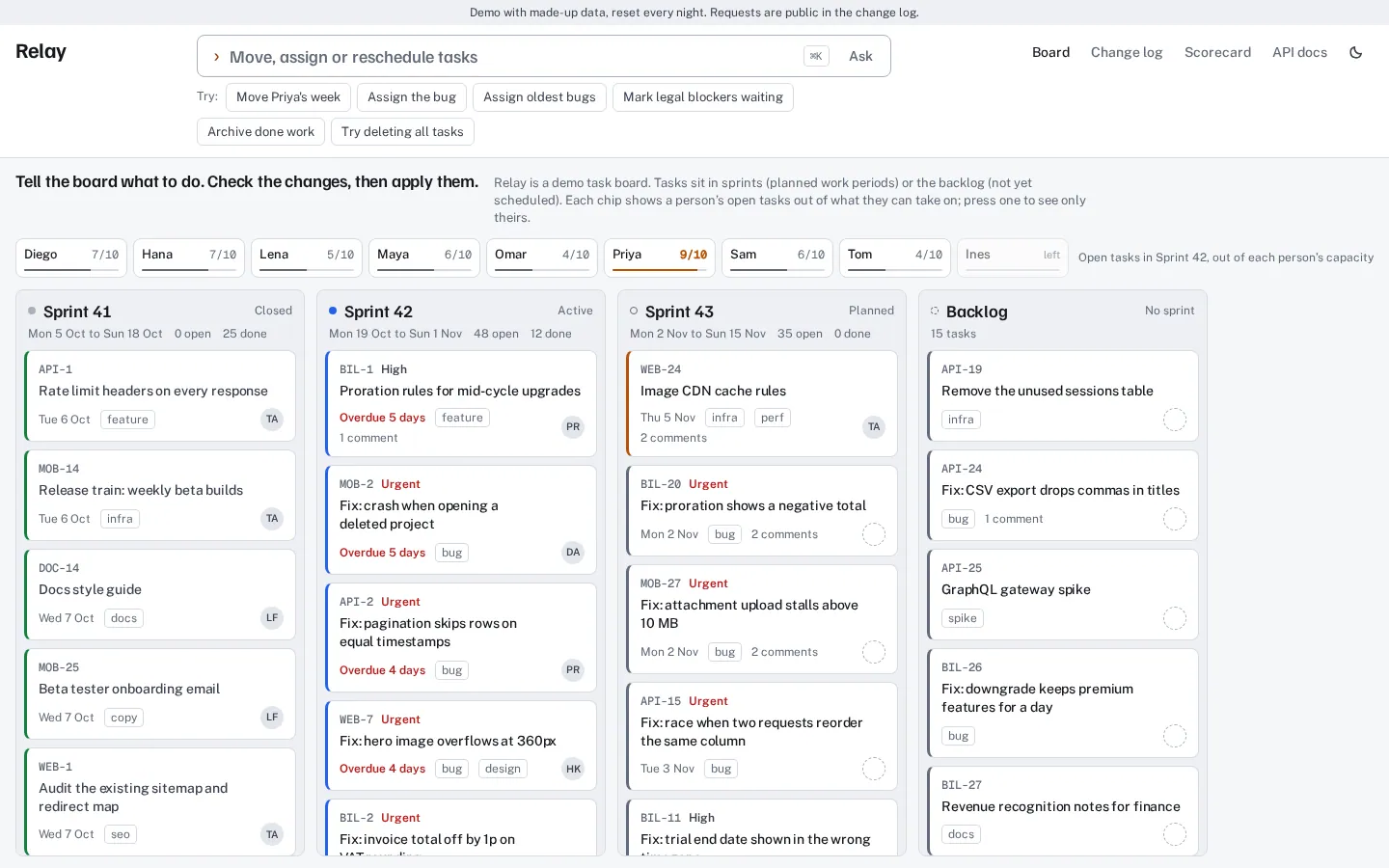
Task: Click the command prompt chevron icon
Action: coord(216,57)
